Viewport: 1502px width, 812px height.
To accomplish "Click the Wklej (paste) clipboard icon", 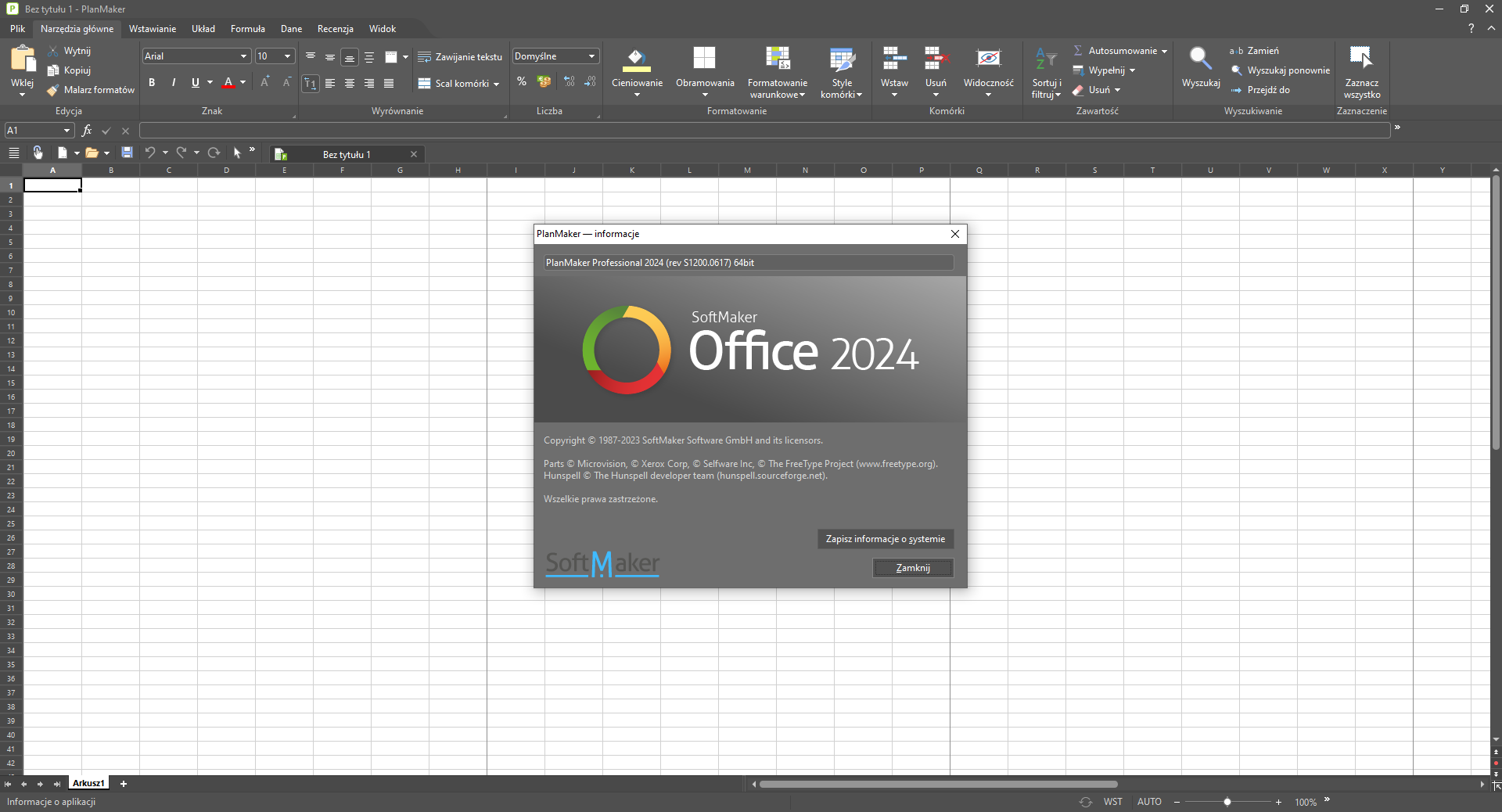I will coord(23,59).
